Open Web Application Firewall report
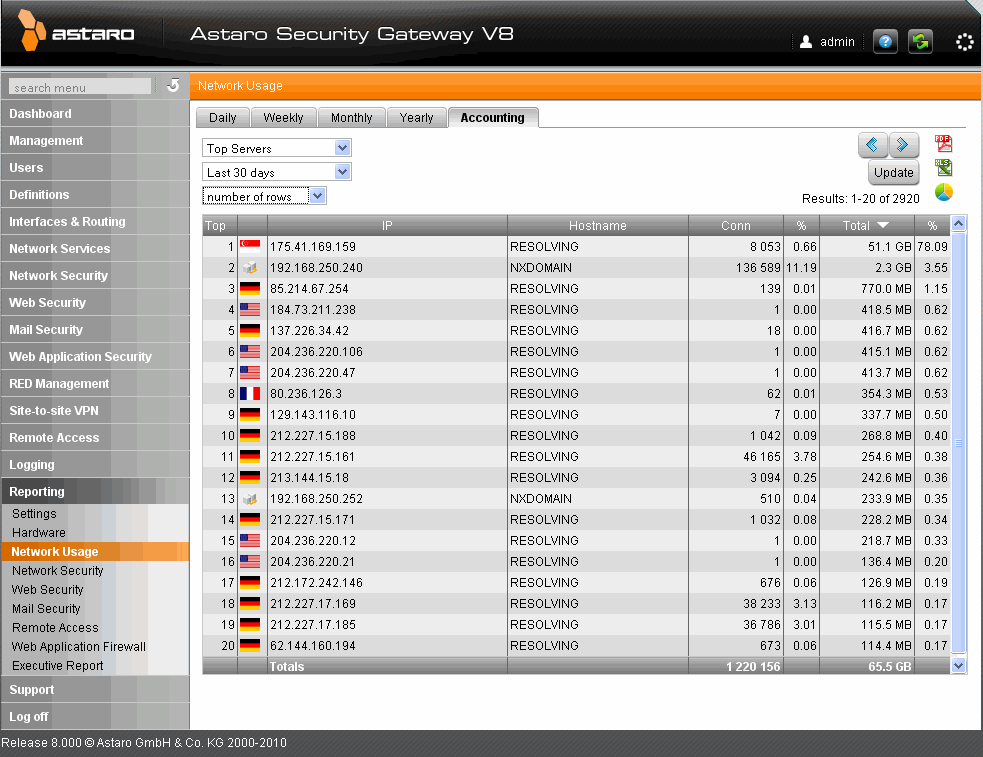 pyautogui.click(x=79, y=647)
